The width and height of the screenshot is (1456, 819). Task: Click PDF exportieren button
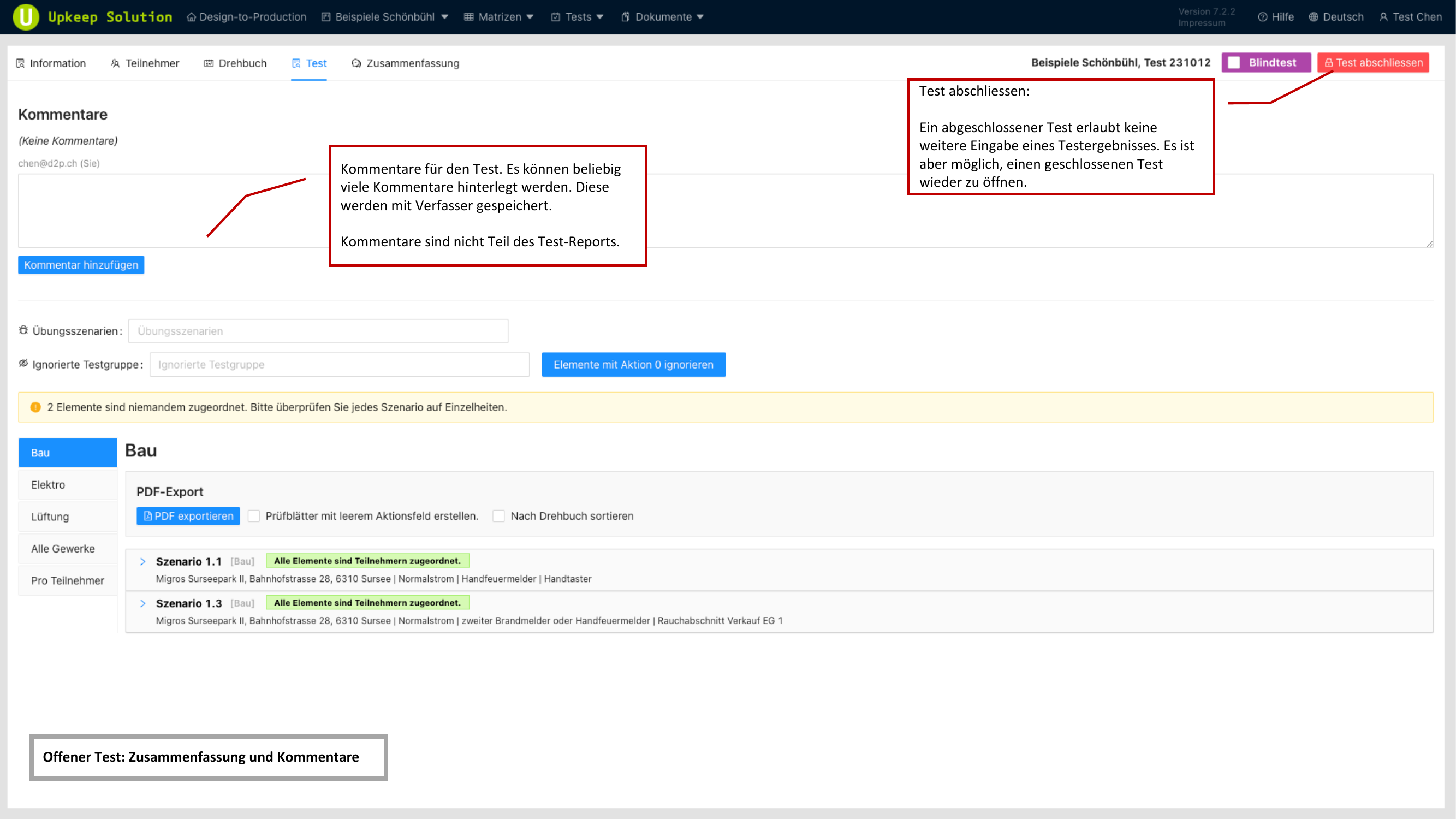(188, 516)
